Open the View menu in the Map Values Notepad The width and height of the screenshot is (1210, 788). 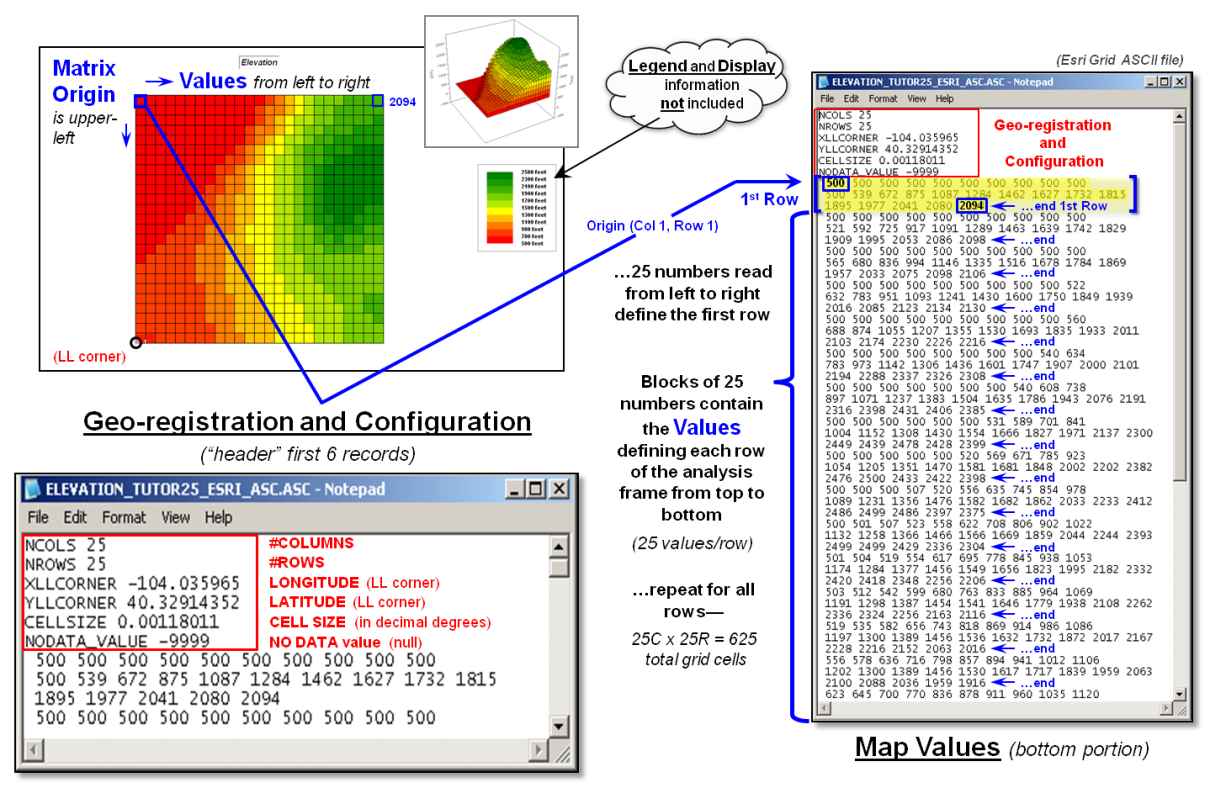point(917,99)
